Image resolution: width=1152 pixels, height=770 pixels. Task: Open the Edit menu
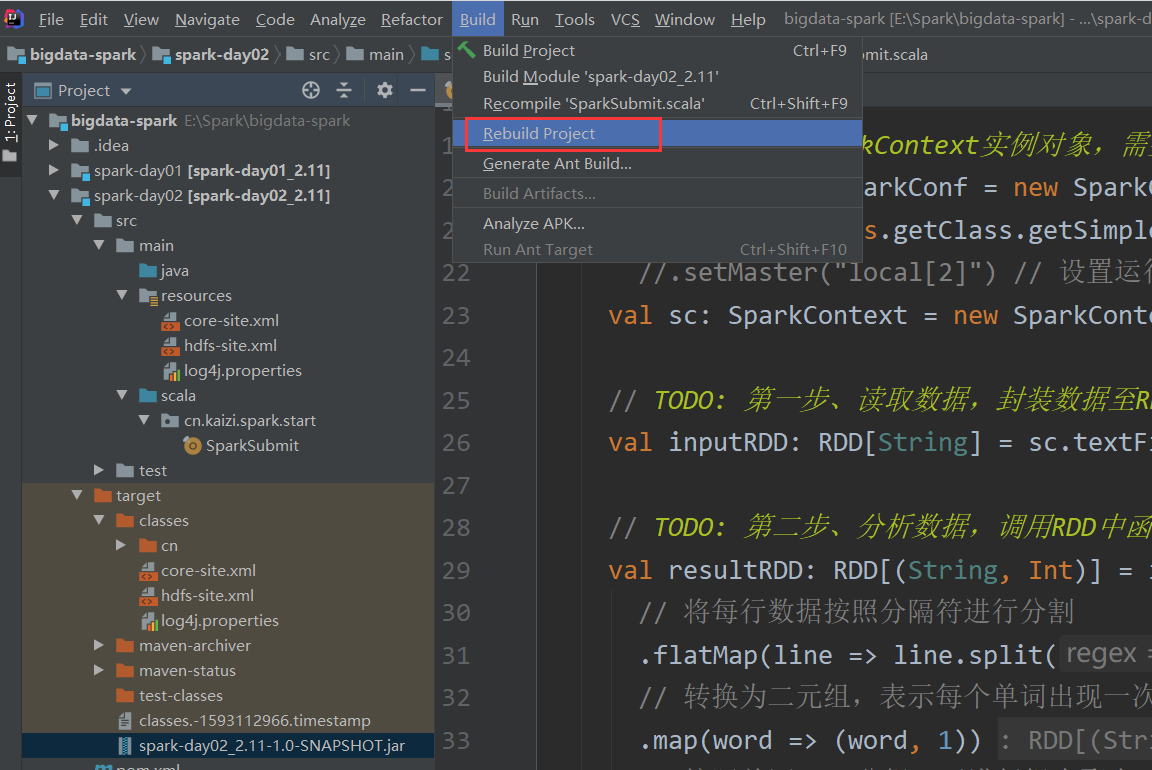93,19
